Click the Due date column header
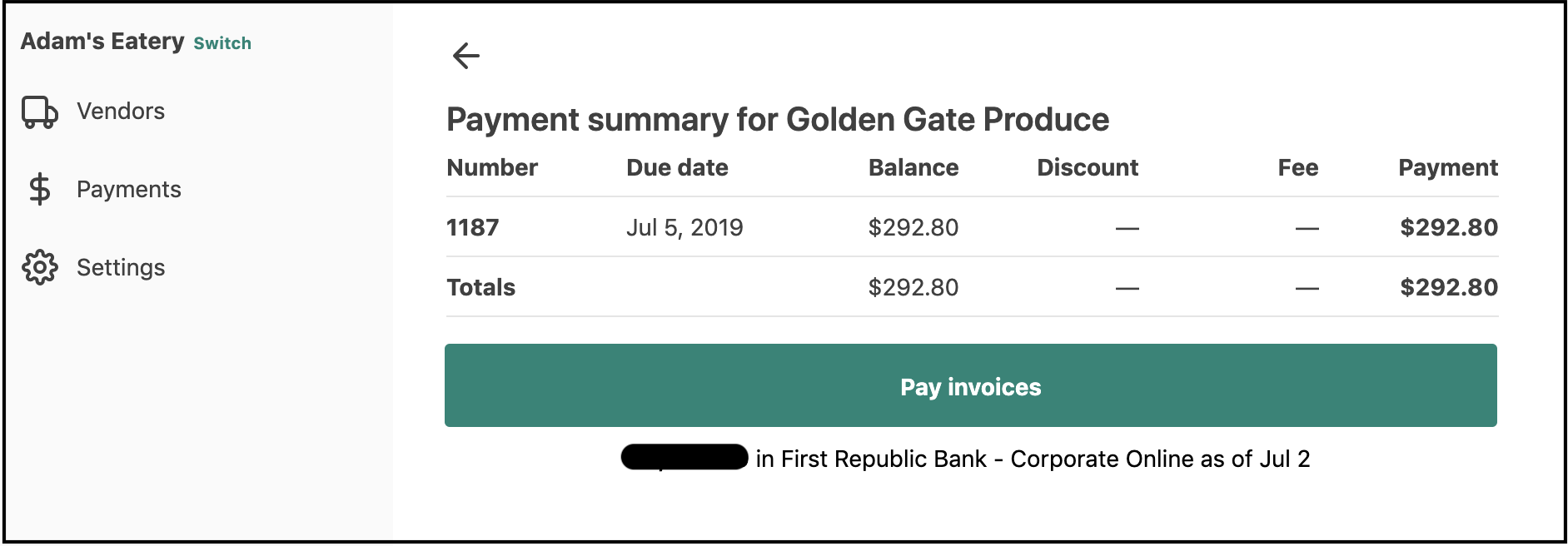Image resolution: width=1568 pixels, height=546 pixels. point(677,167)
